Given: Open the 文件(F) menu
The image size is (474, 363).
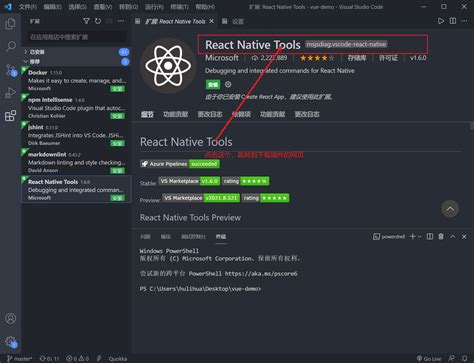Looking at the screenshot, I should click(28, 7).
